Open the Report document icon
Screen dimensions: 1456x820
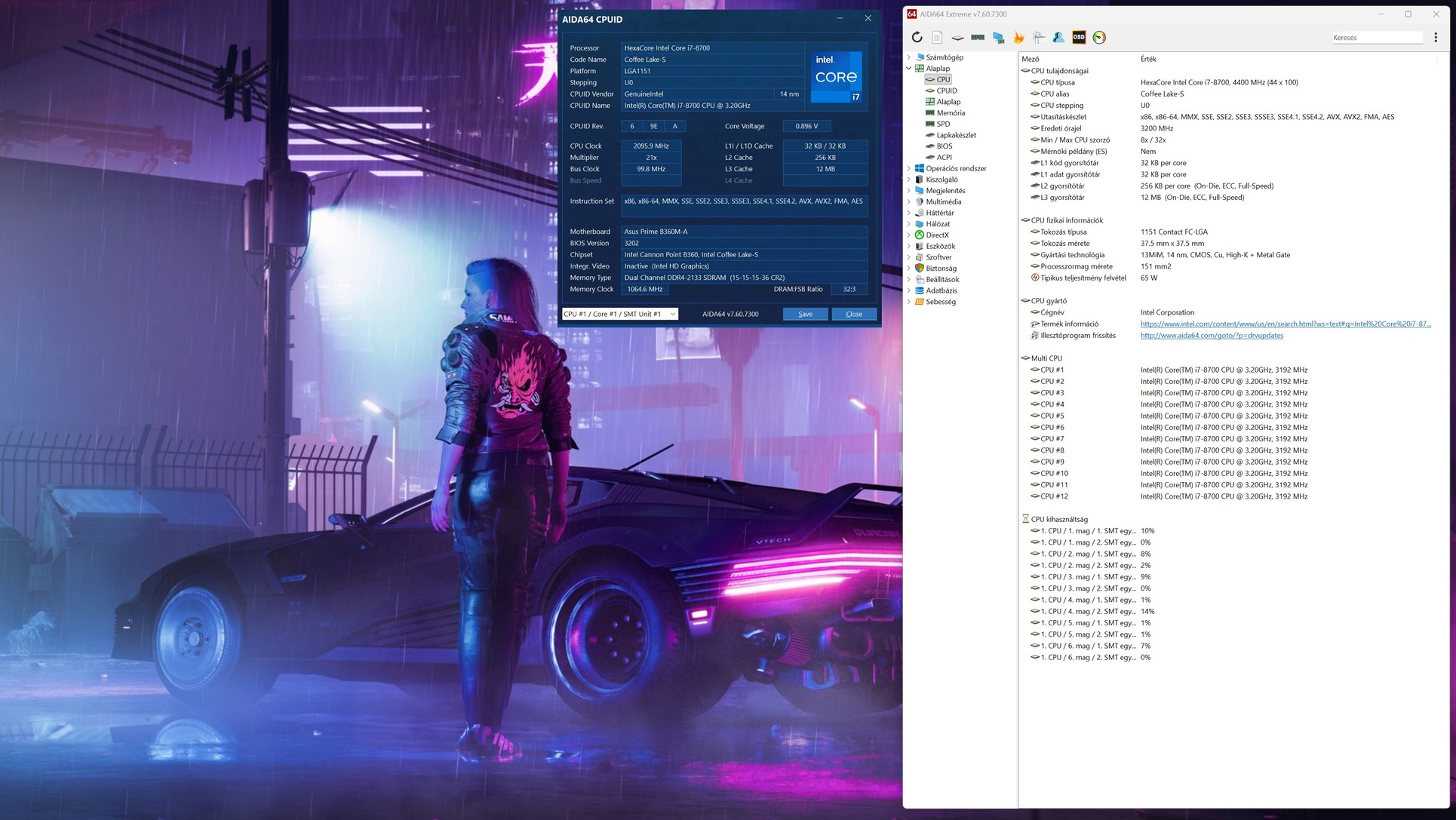point(937,37)
